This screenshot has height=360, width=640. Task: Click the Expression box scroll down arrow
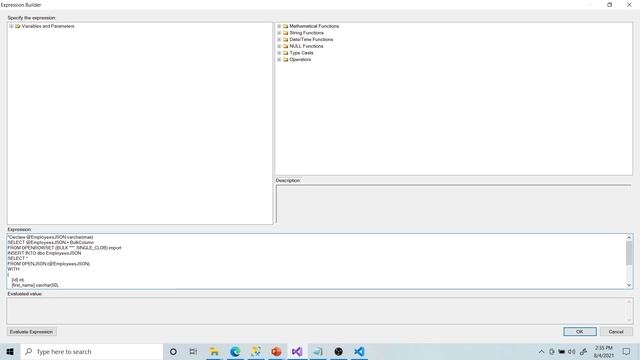coord(629,285)
